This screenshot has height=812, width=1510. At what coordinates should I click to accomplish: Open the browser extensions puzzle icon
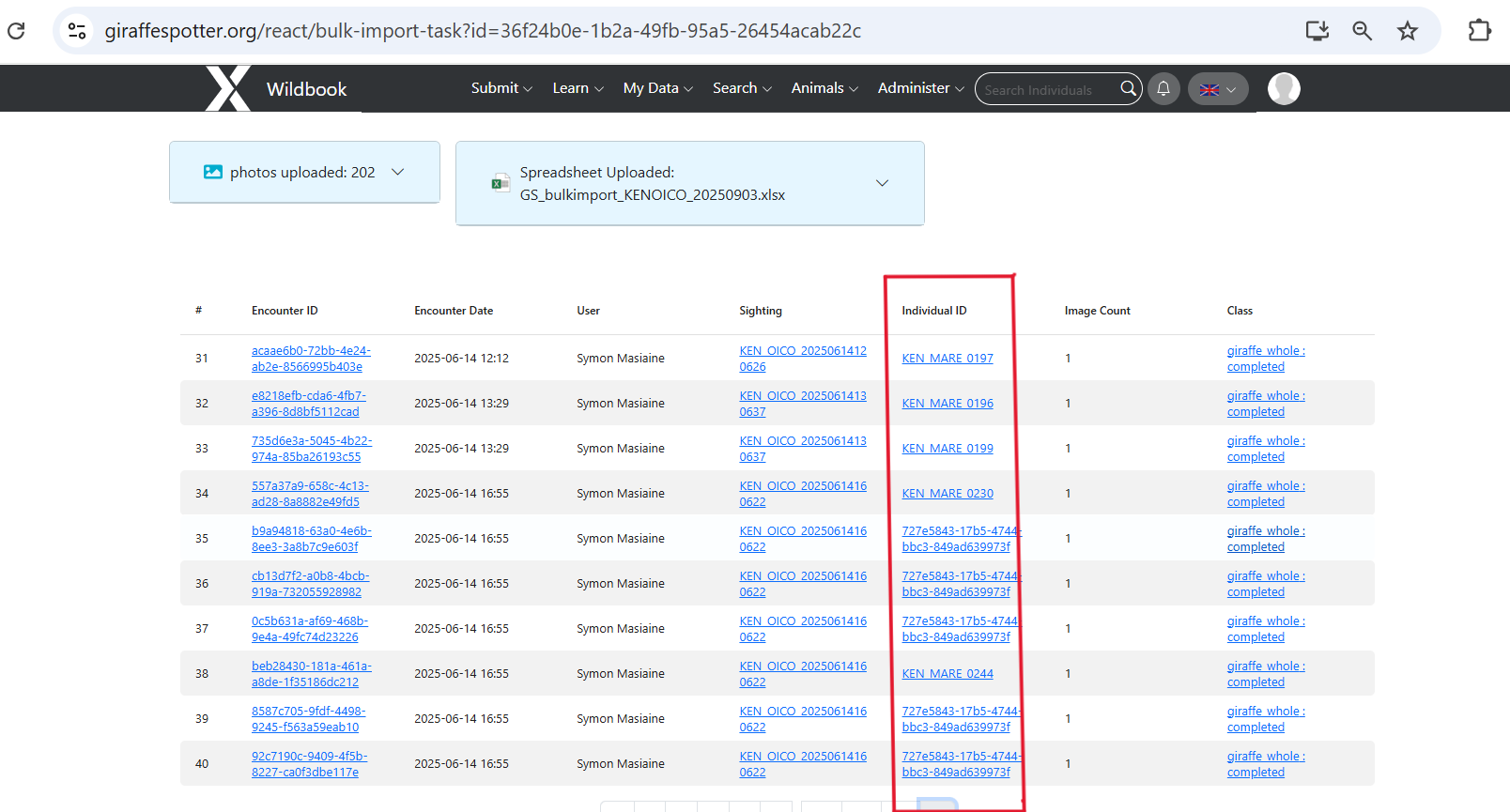click(1479, 31)
